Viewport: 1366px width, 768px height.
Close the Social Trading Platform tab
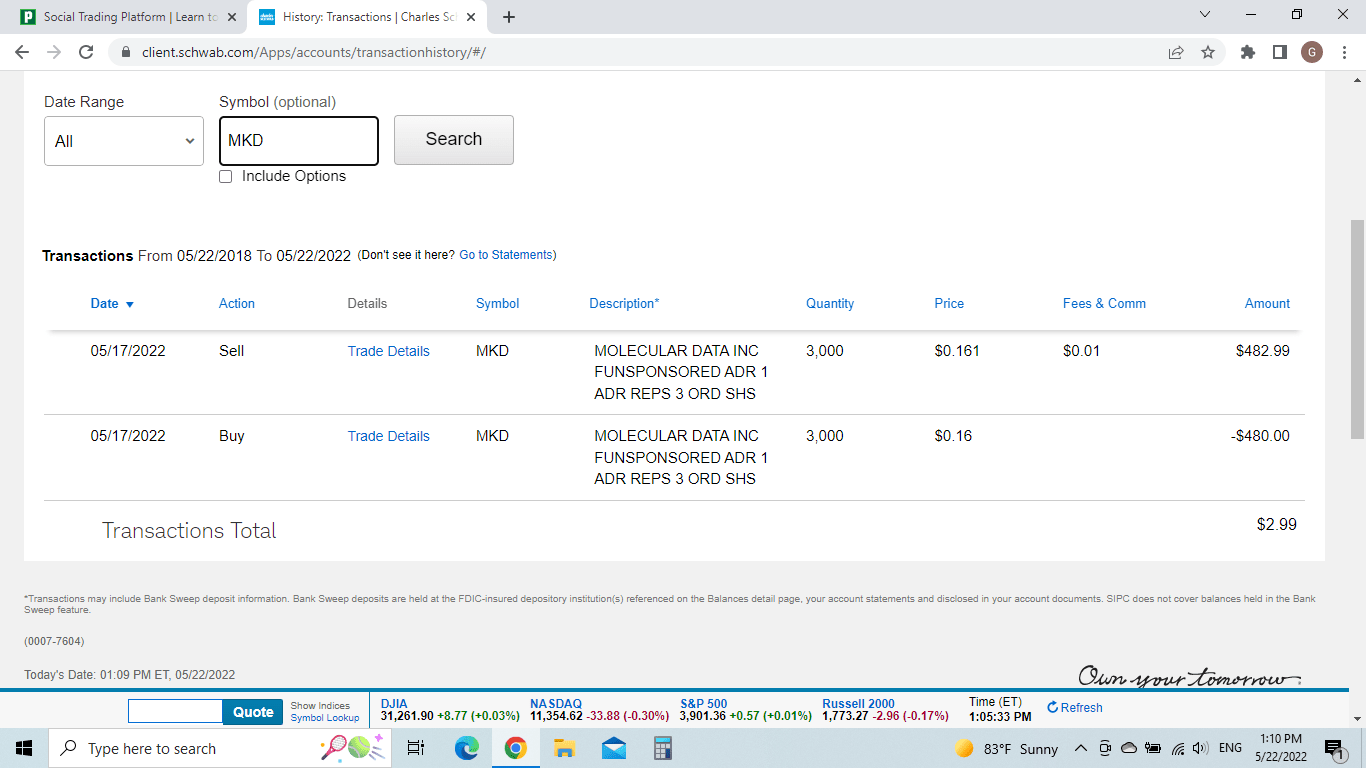pyautogui.click(x=232, y=17)
